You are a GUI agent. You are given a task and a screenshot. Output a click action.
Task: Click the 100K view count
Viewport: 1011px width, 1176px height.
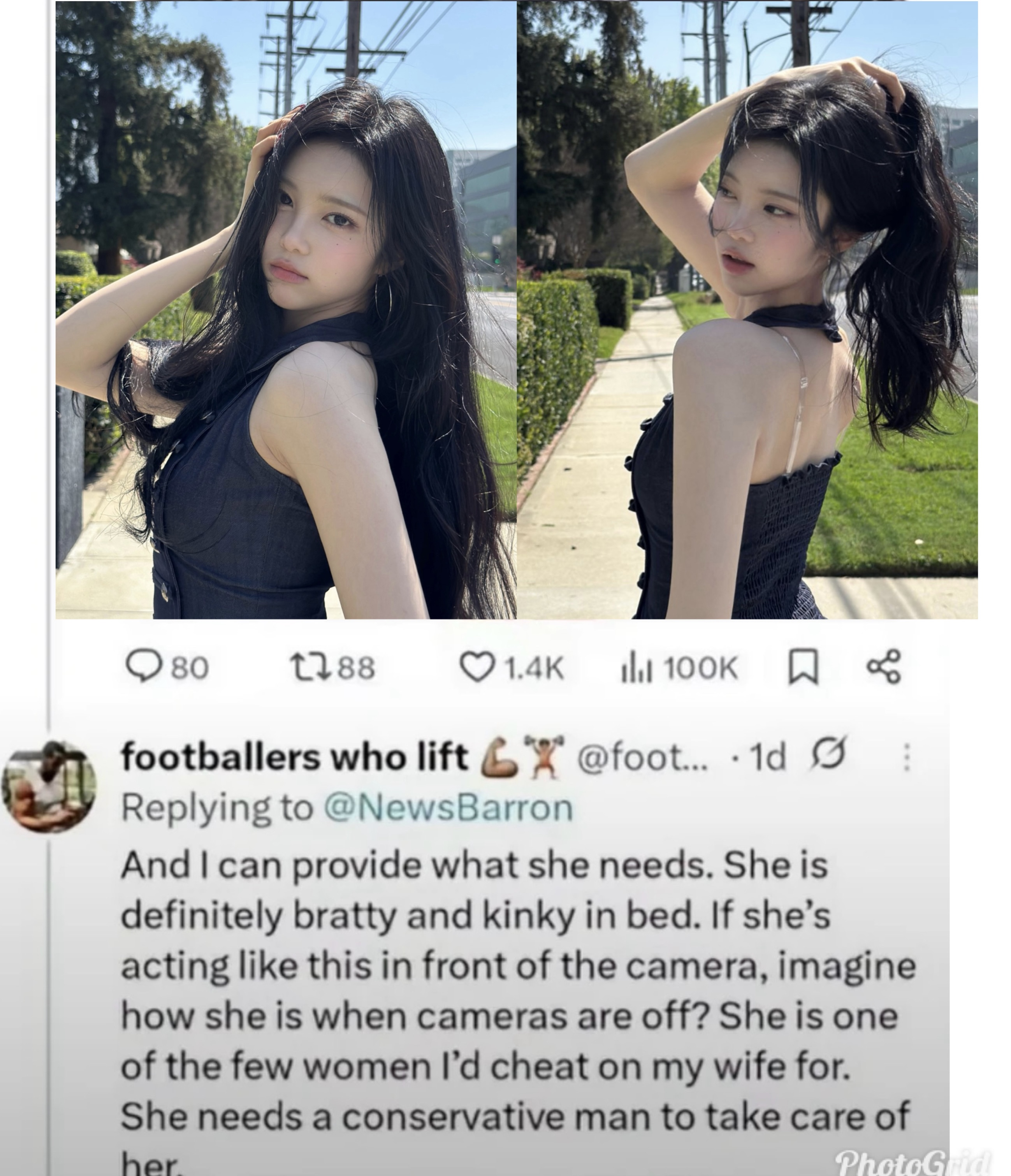701,668
